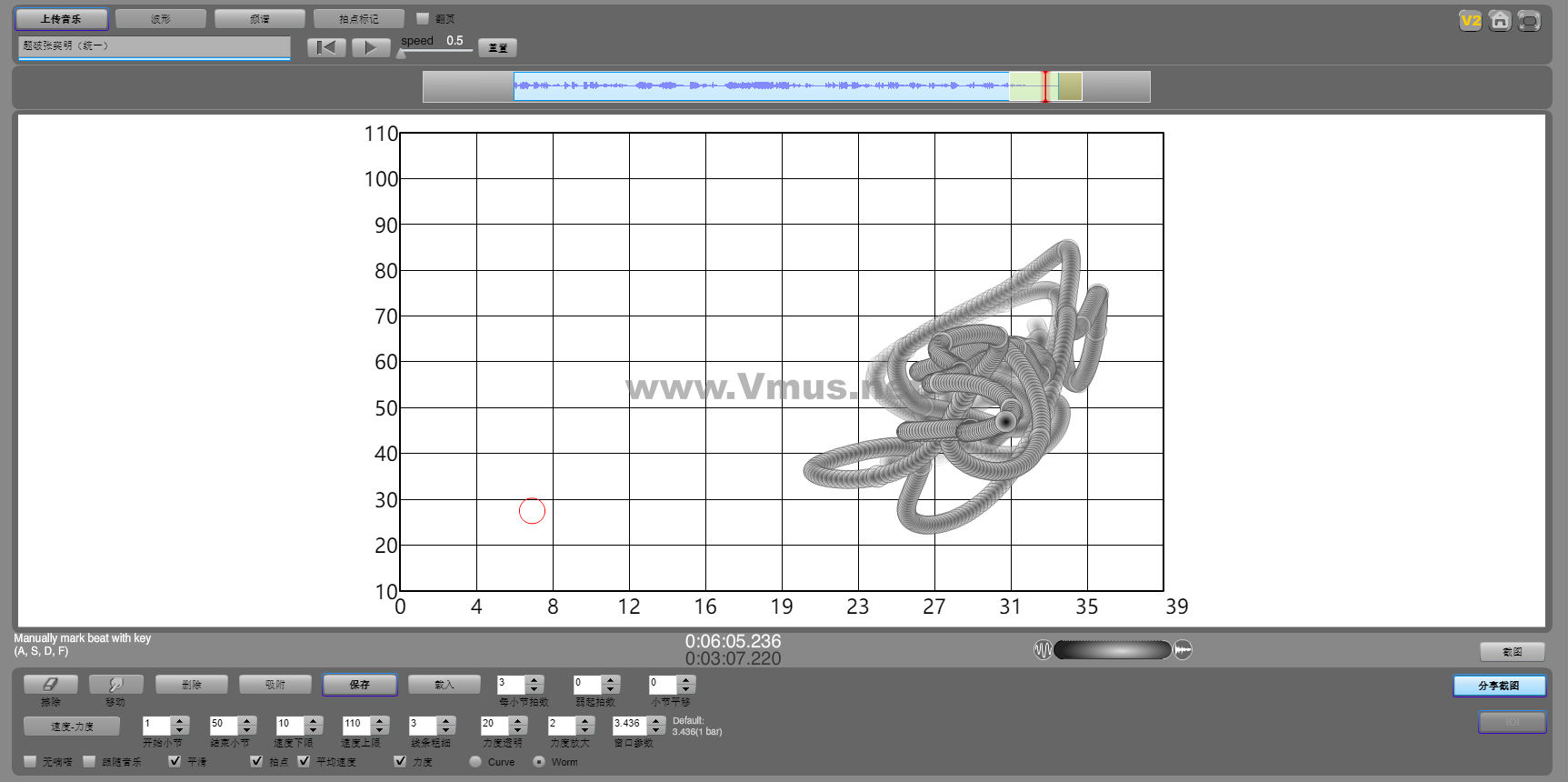Increase the 开始小节 start-bar value
Screen dimensions: 1568x782
[x=180, y=720]
